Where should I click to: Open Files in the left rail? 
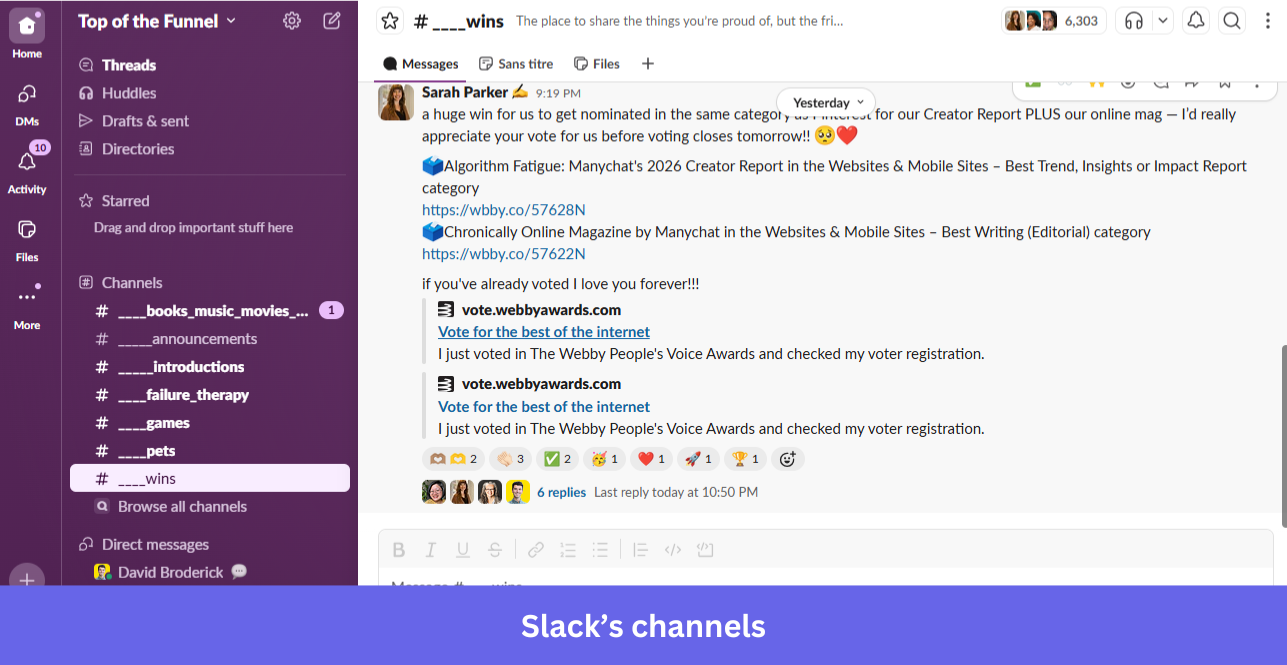[27, 240]
